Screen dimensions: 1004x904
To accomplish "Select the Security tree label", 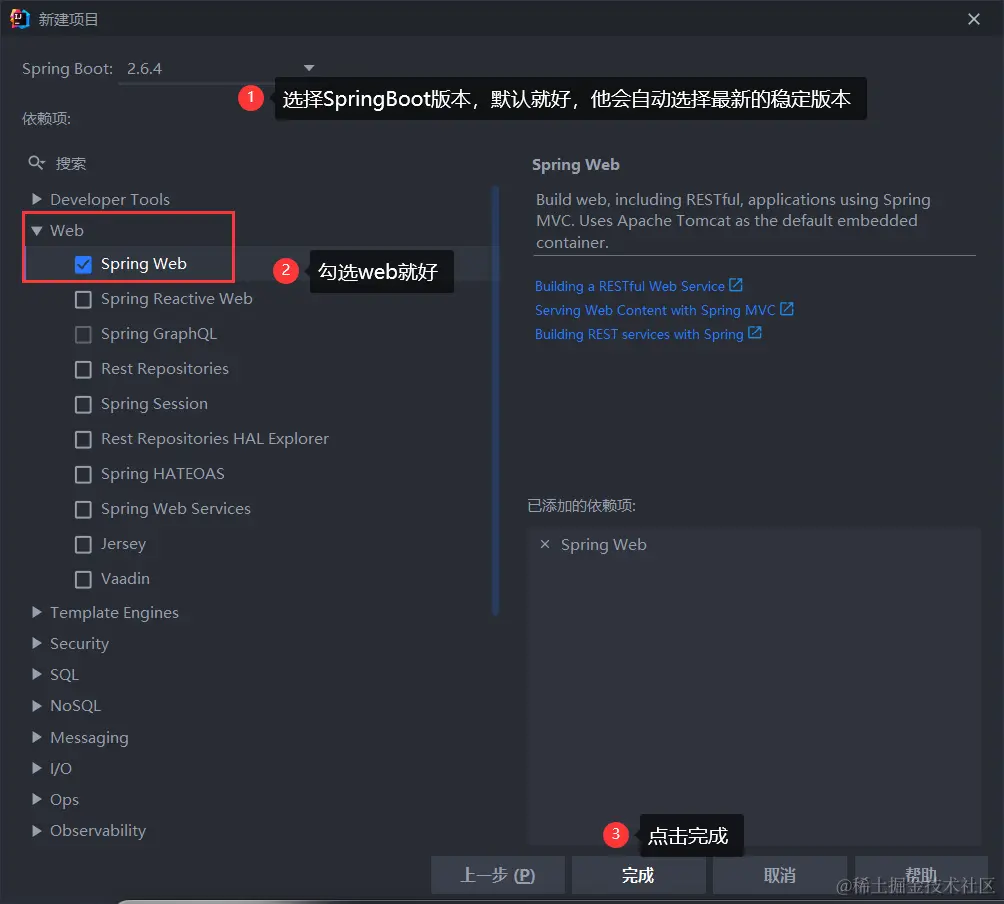I will tap(79, 643).
